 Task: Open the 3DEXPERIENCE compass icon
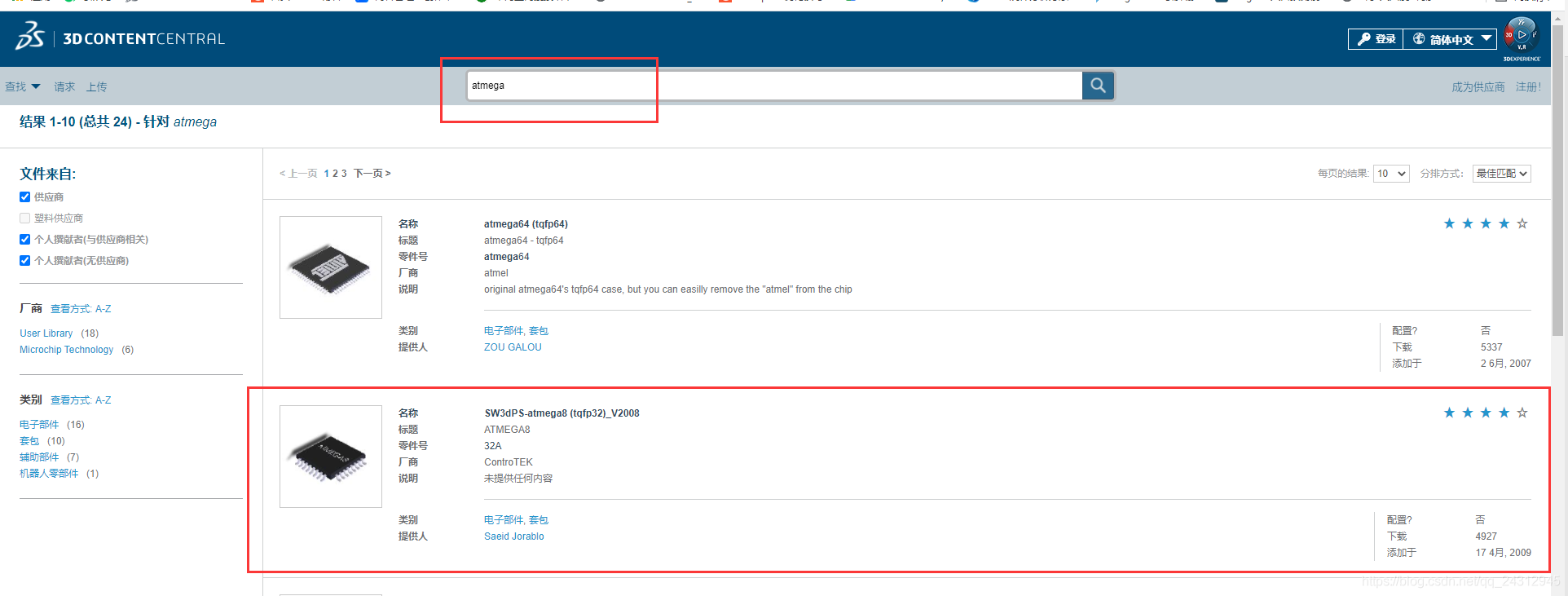point(1521,36)
